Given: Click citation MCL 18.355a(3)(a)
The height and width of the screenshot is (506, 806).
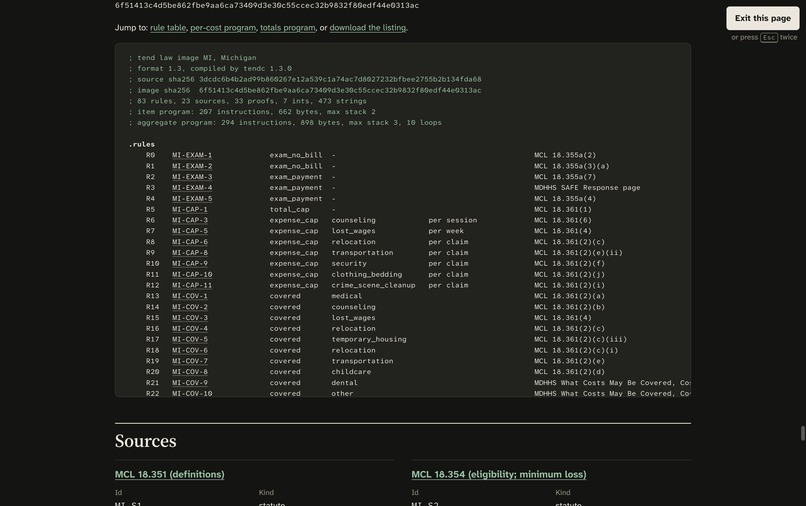Looking at the screenshot, I should pos(572,166).
